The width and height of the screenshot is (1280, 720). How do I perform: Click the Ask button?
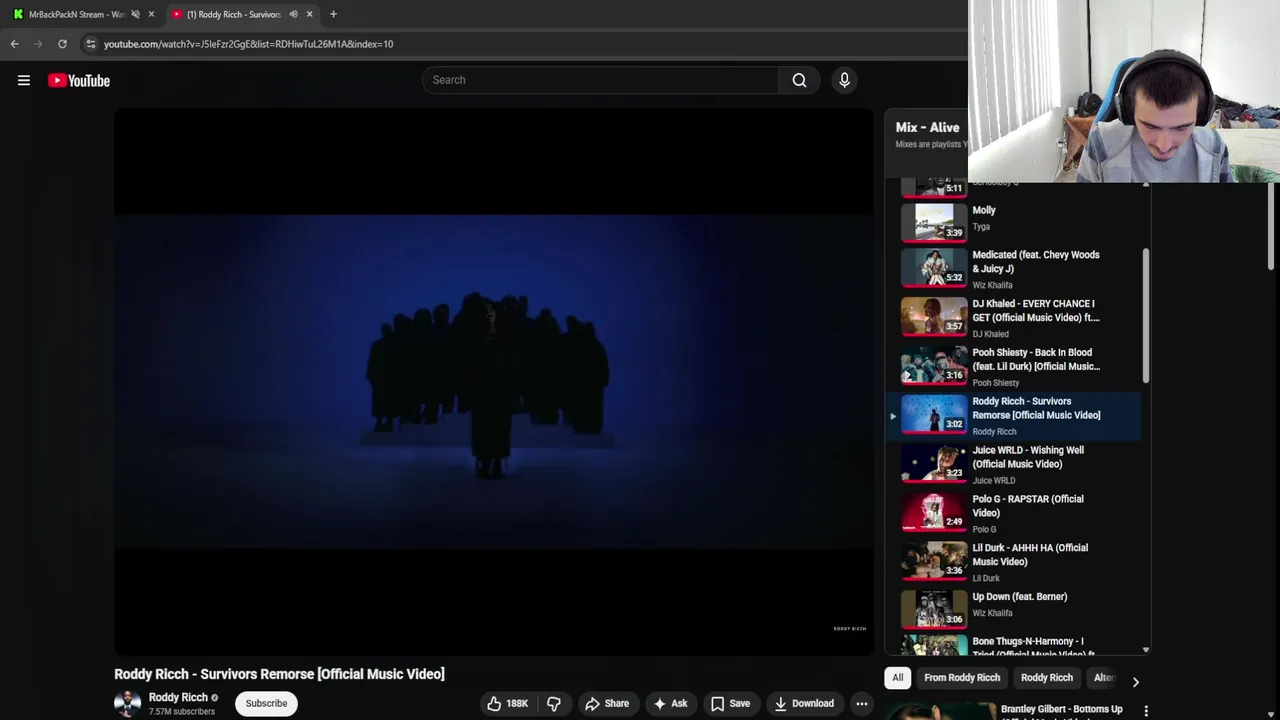point(670,703)
